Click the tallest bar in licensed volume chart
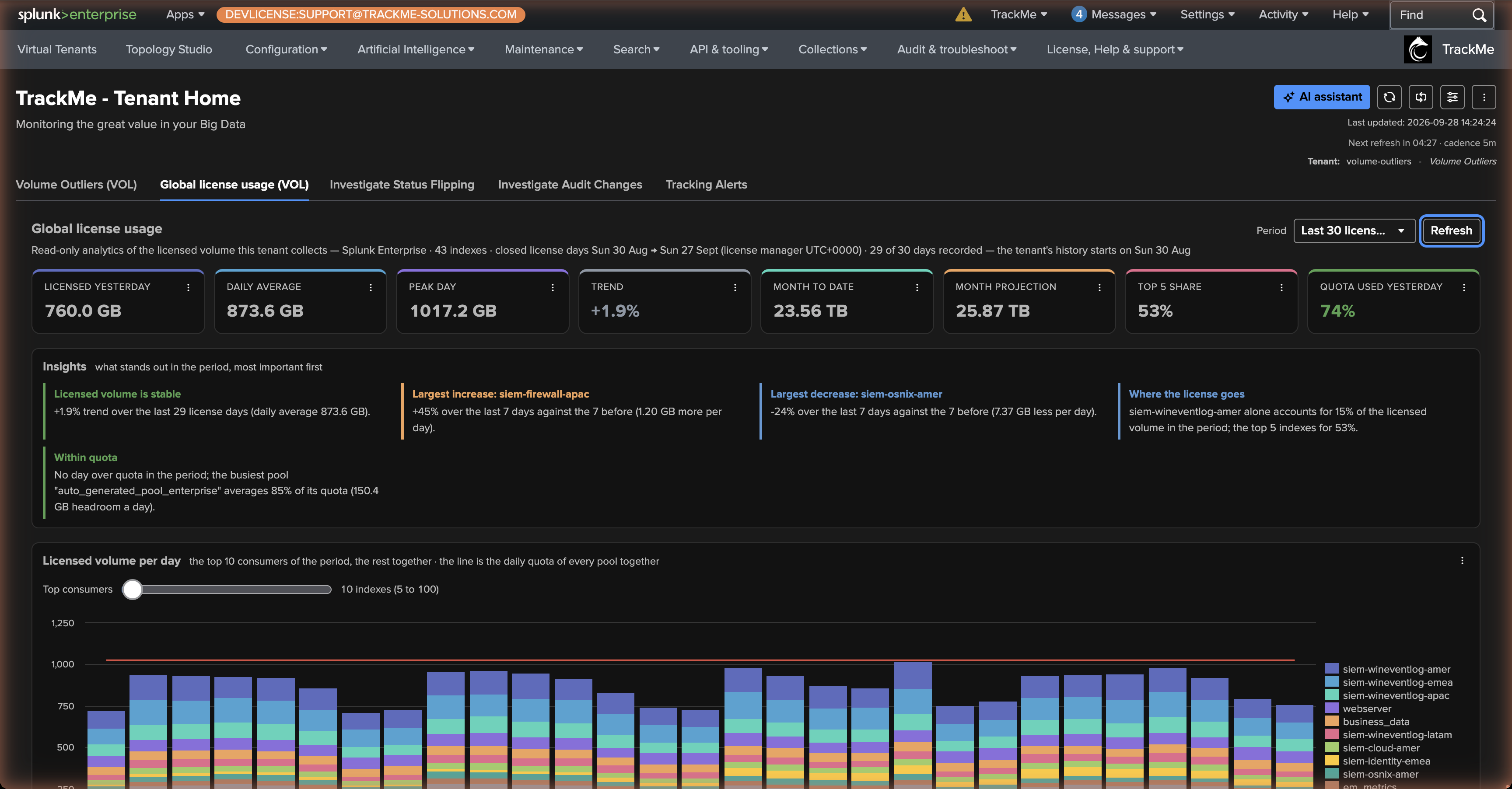The width and height of the screenshot is (1512, 789). click(913, 725)
